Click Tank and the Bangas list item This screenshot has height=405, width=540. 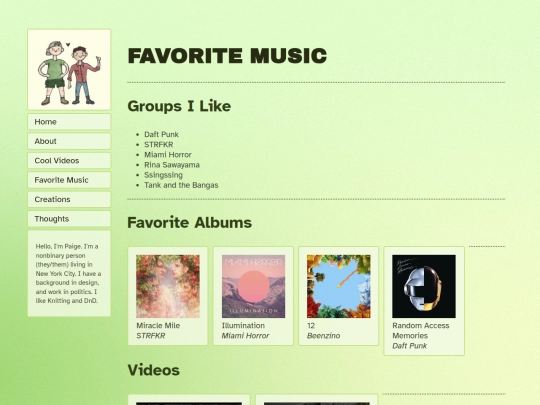181,185
